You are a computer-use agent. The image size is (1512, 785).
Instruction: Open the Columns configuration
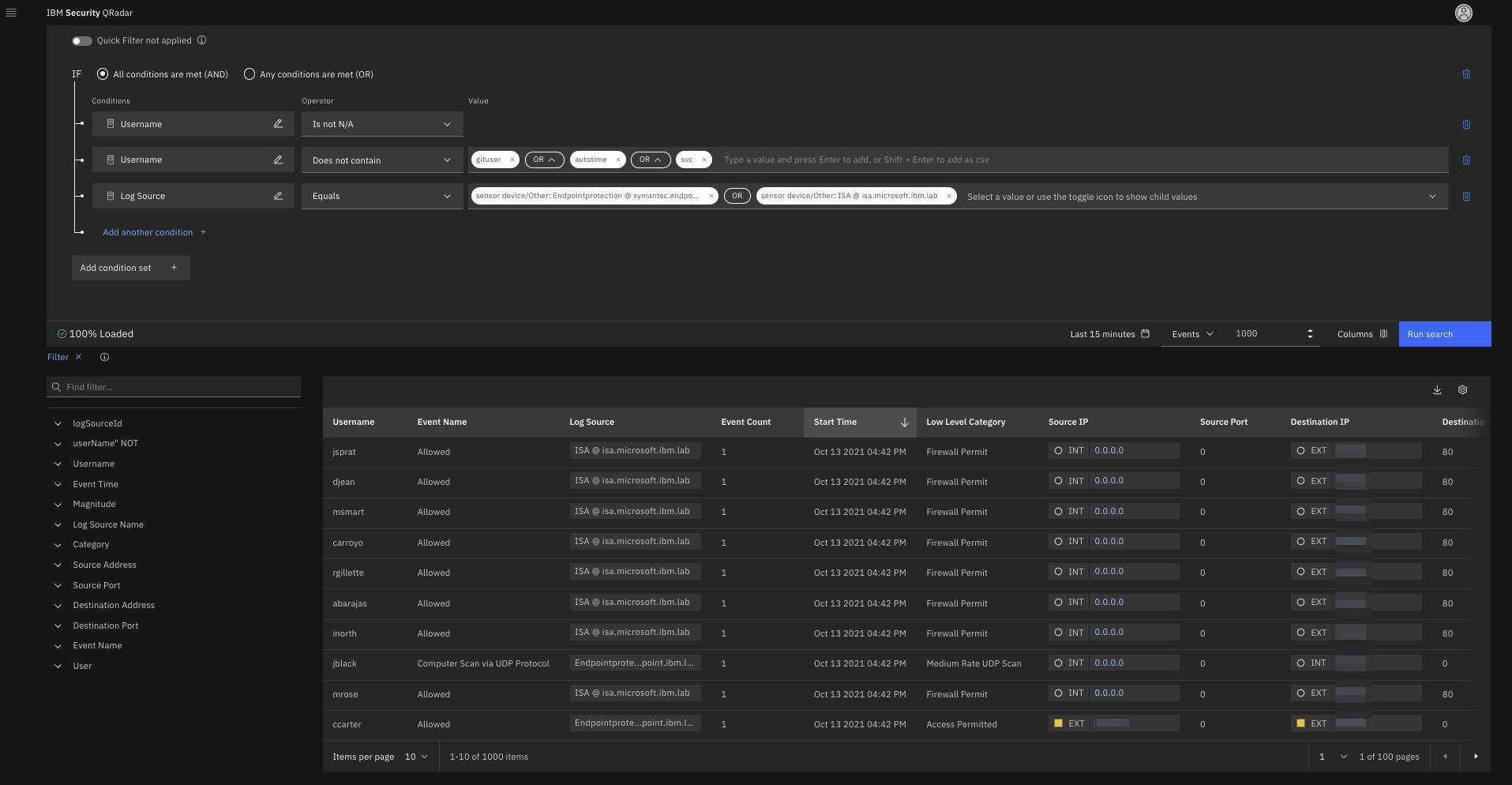(x=1360, y=333)
